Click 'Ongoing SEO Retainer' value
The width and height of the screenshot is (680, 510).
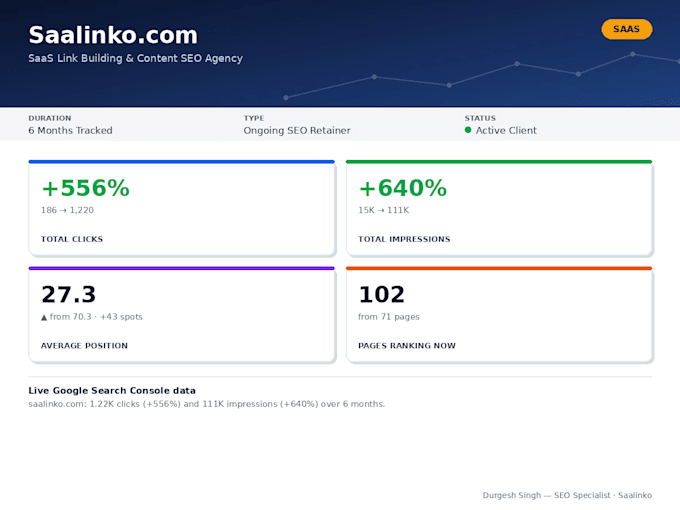click(x=297, y=130)
